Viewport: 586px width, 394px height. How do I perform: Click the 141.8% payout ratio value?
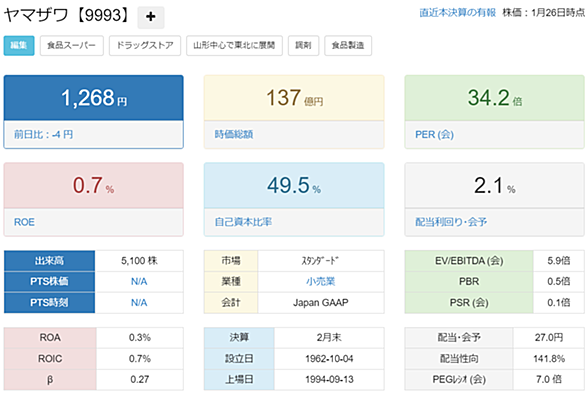[x=549, y=358]
